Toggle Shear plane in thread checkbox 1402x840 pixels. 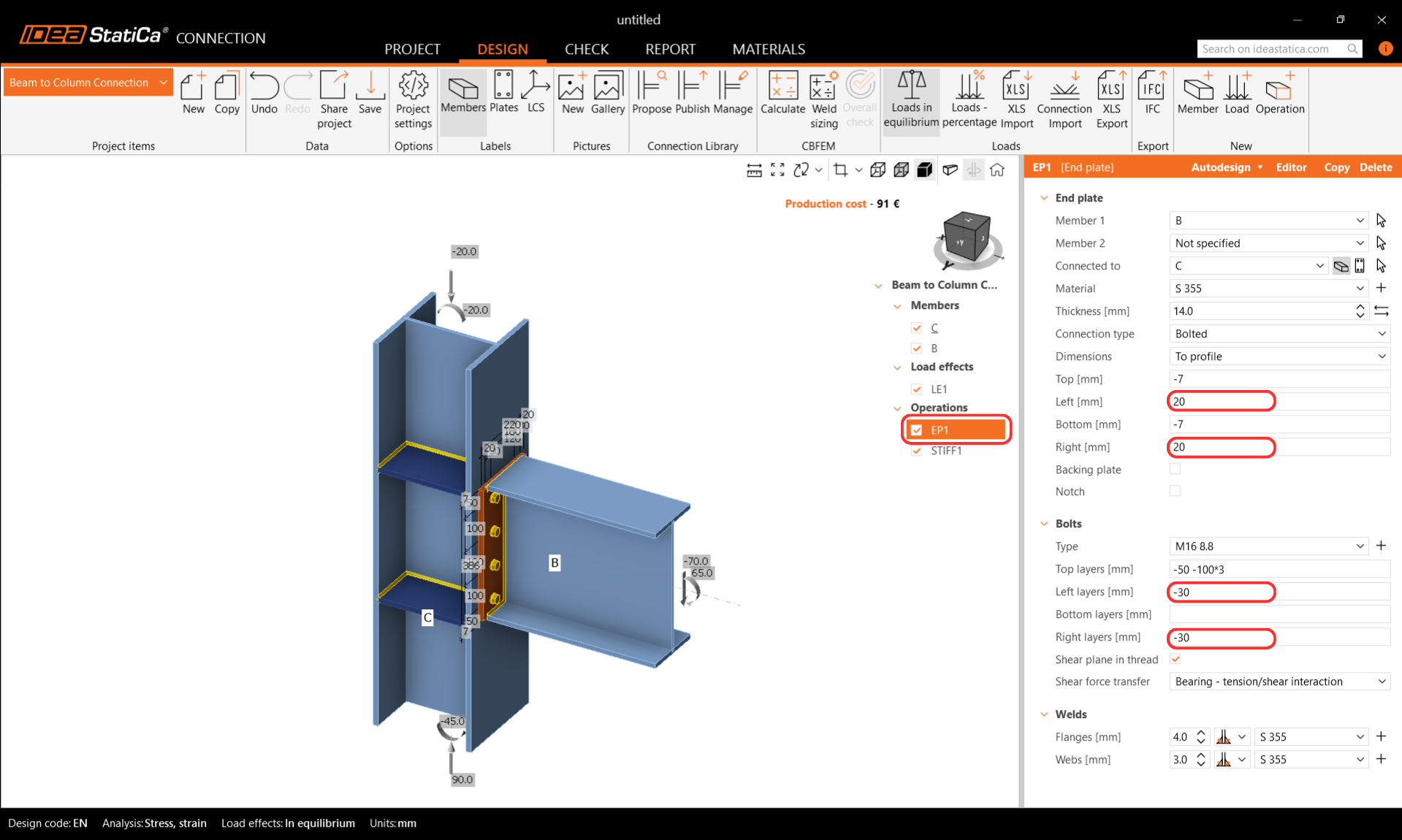tap(1176, 659)
